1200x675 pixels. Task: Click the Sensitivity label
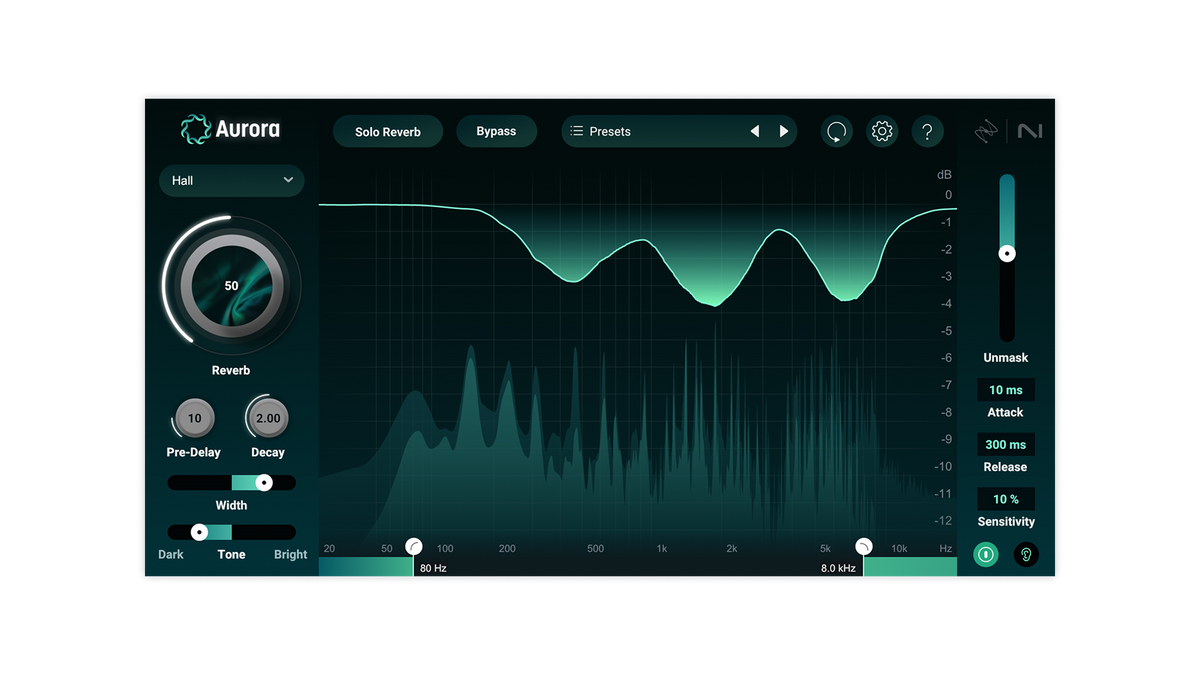(1006, 522)
